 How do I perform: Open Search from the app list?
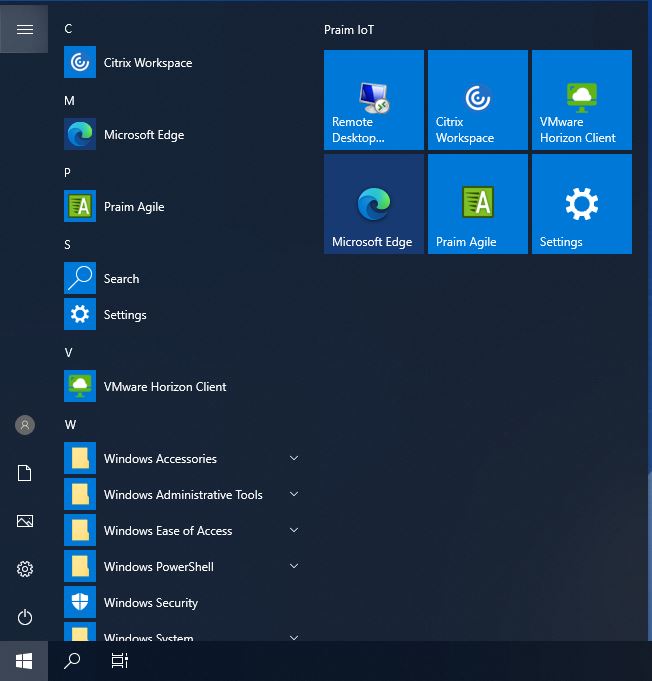click(182, 278)
